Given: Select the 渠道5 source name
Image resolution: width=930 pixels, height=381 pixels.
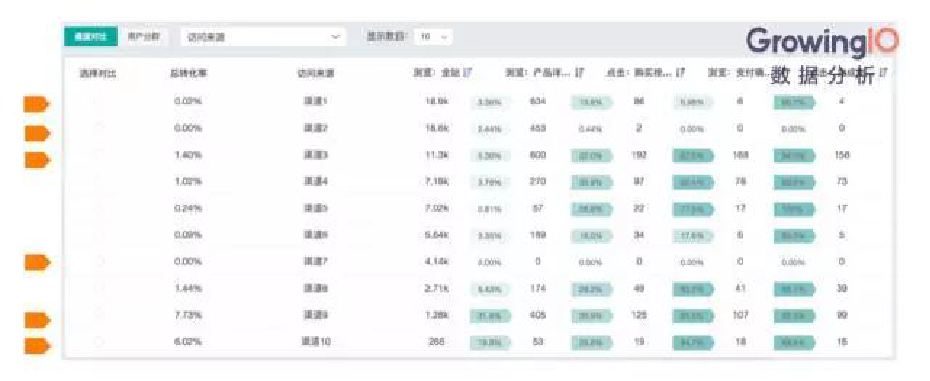Looking at the screenshot, I should tap(316, 208).
